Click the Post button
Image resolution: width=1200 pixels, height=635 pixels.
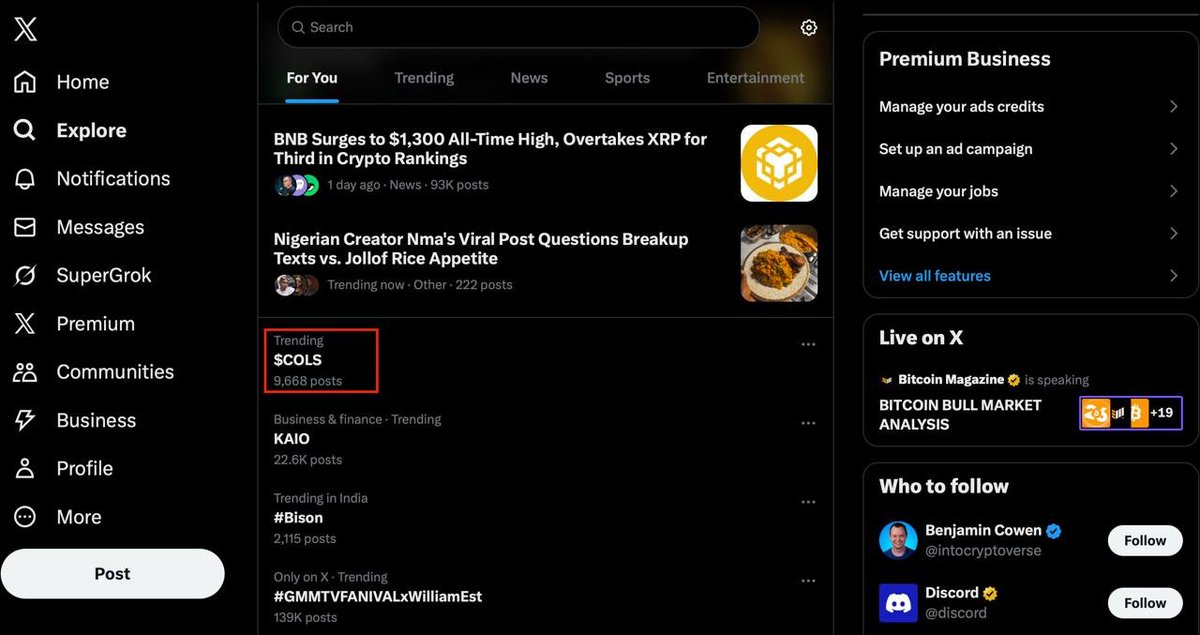(x=112, y=574)
